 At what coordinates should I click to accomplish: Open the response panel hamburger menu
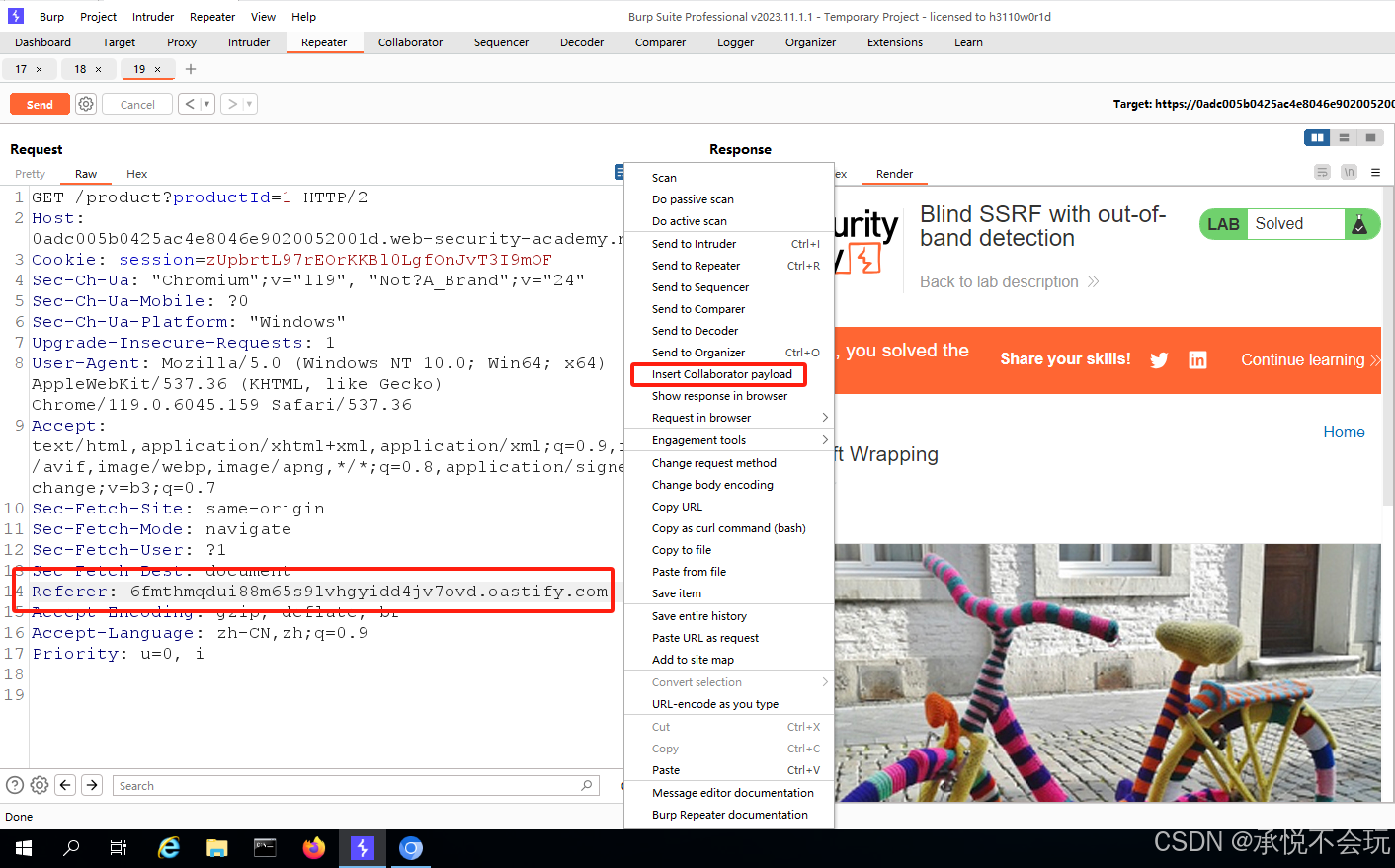1375,172
